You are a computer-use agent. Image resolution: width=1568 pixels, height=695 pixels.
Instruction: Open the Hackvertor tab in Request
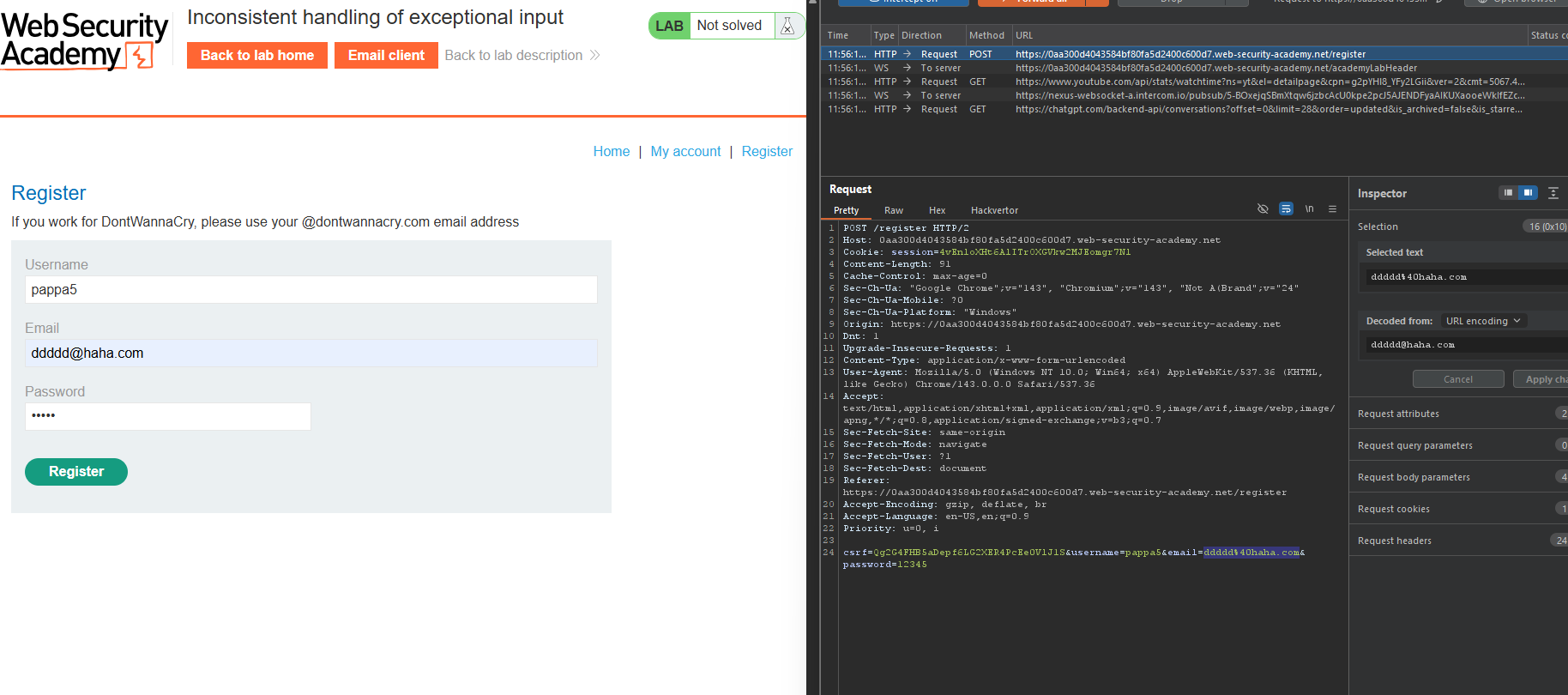click(994, 210)
